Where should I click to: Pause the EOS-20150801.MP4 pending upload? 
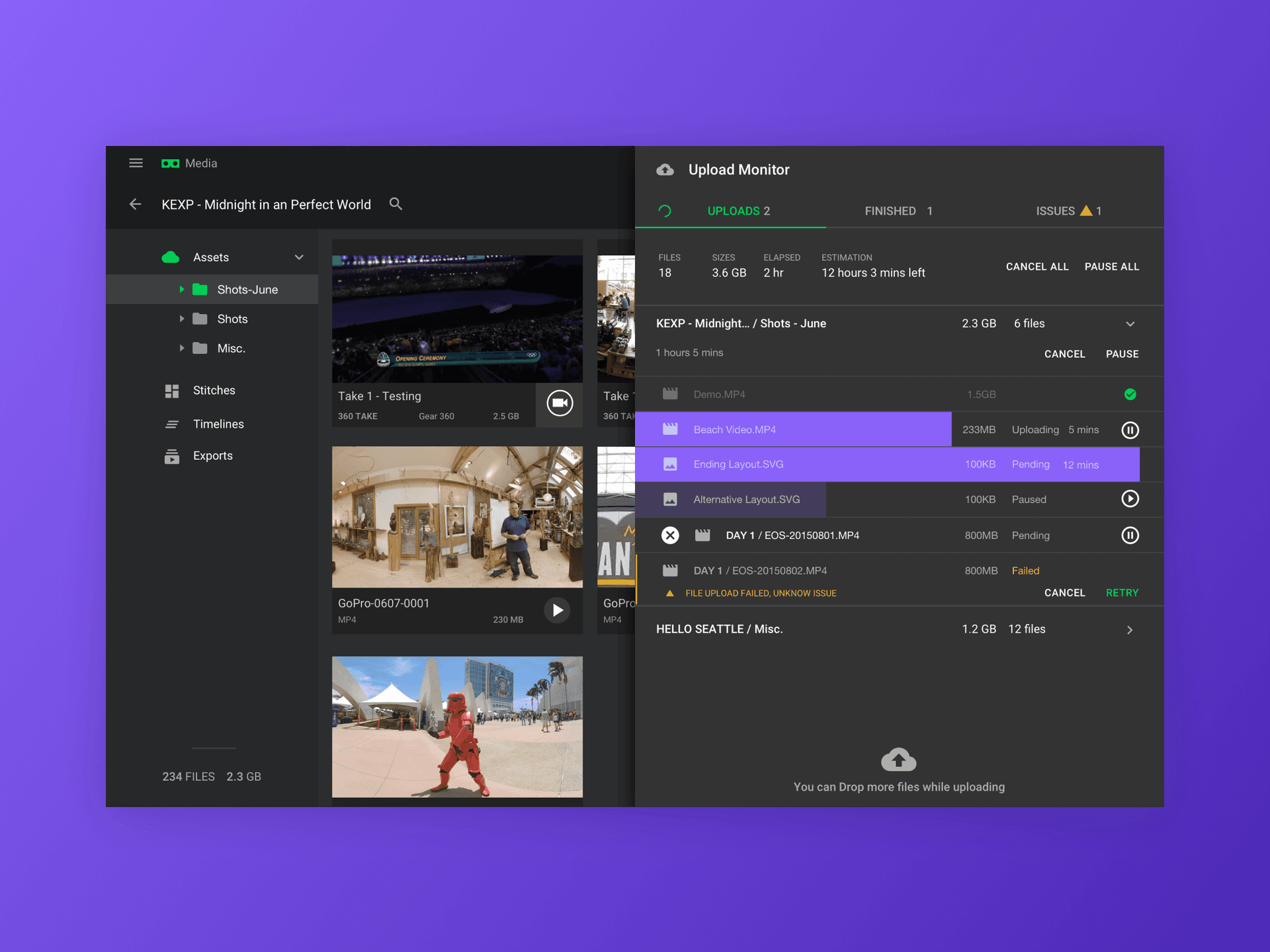(1130, 535)
